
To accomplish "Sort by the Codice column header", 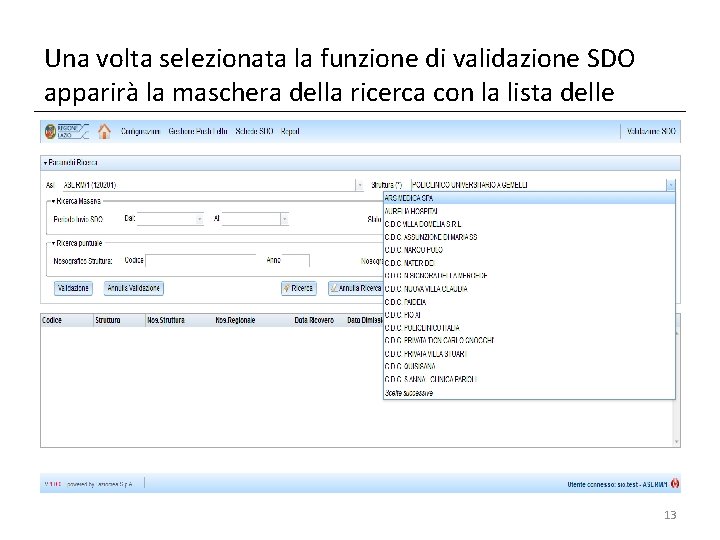I will coord(67,321).
